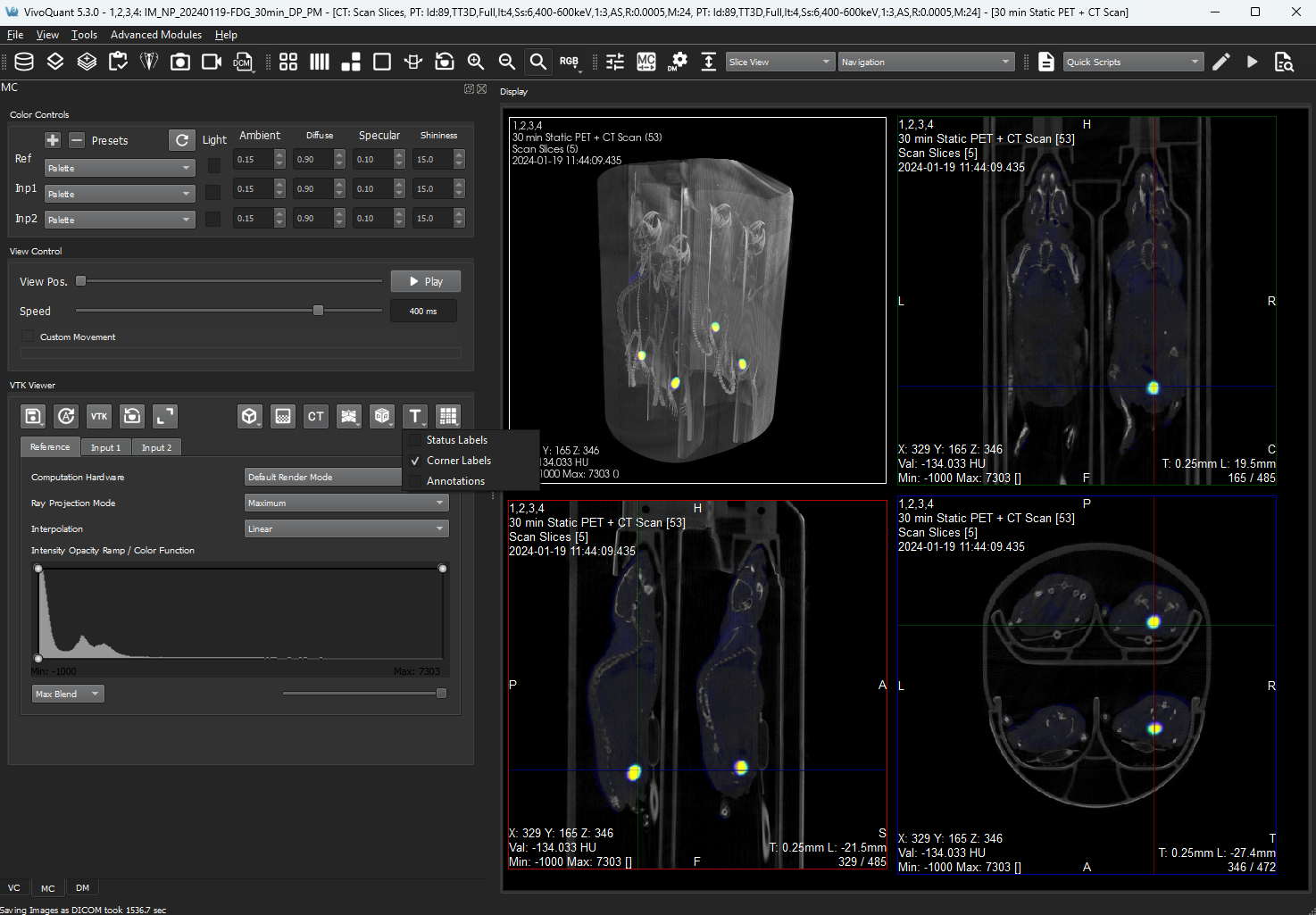Screen dimensions: 1316x915
Task: Open the sliders settings icon in toolbar
Action: (x=615, y=62)
